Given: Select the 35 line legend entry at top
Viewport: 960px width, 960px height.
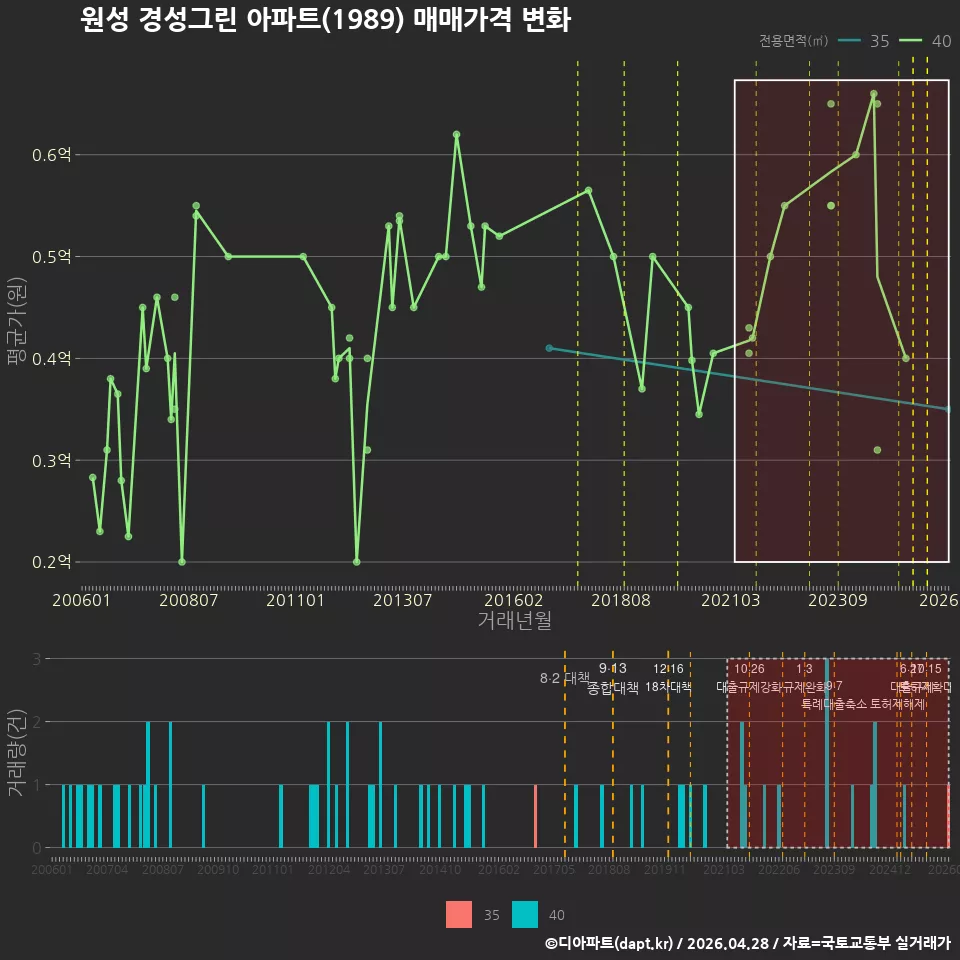Looking at the screenshot, I should (x=863, y=41).
